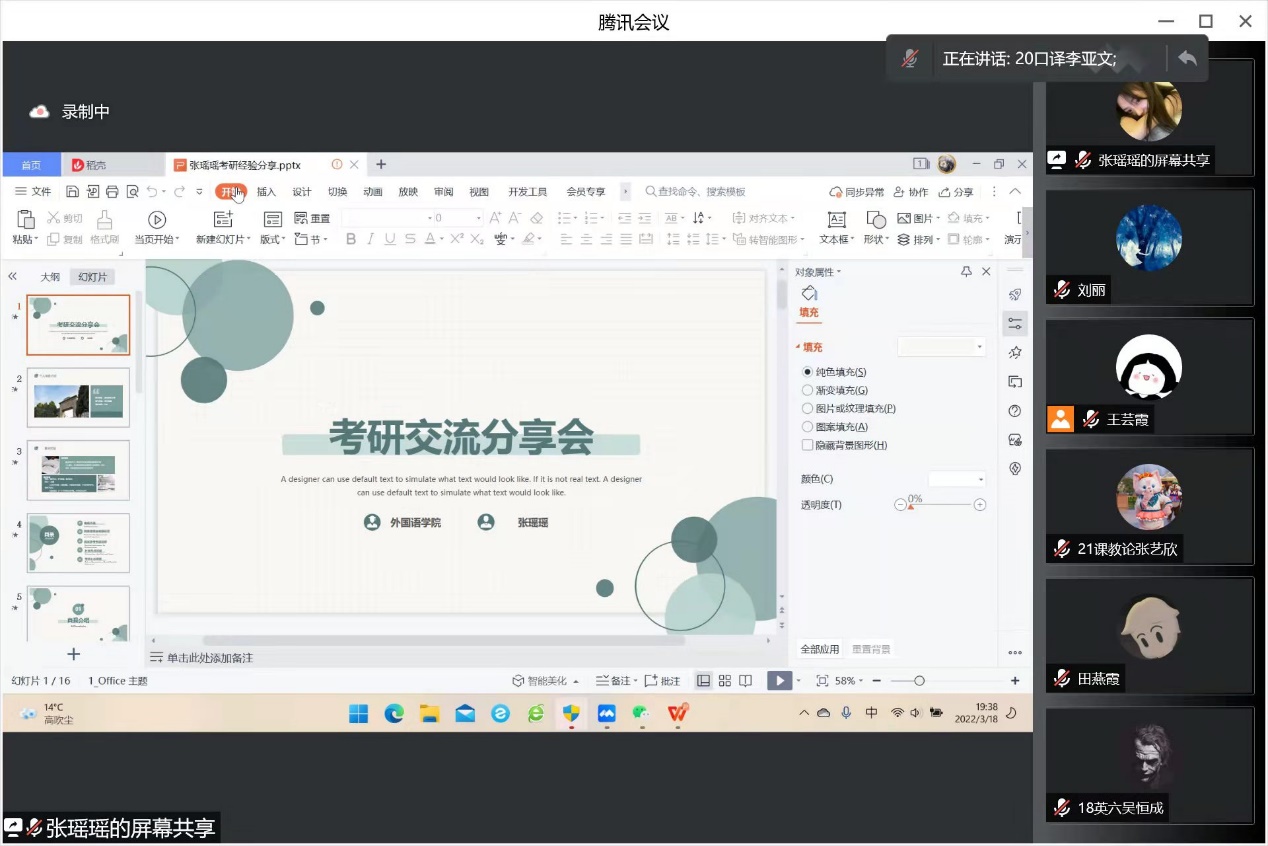The image size is (1268, 846).
Task: Start slideshow from status bar play button
Action: 778,681
